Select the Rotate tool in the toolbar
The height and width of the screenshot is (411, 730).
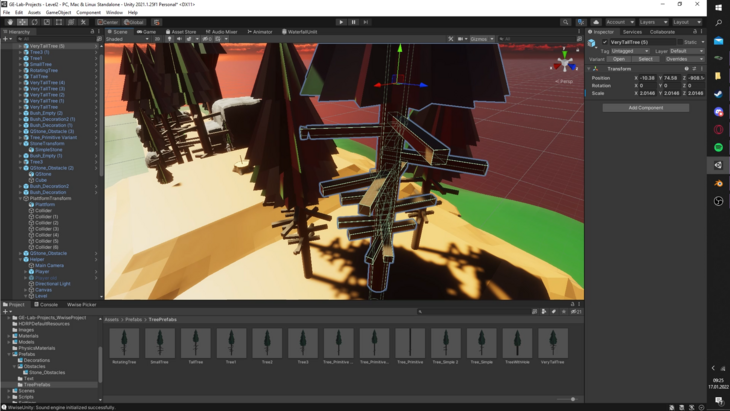point(34,22)
